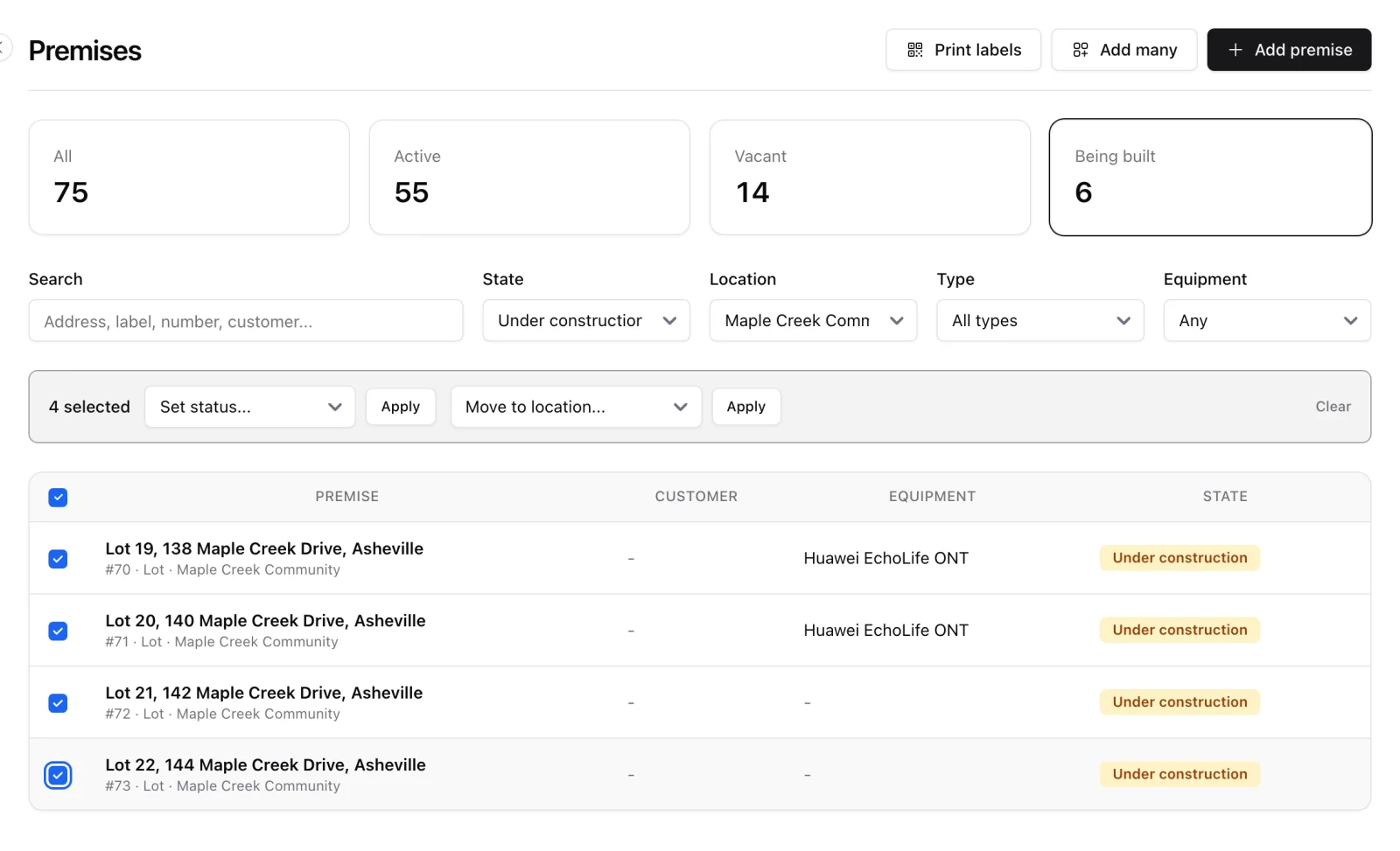Select the Being built stat card
Image resolution: width=1400 pixels, height=851 pixels.
(x=1210, y=178)
